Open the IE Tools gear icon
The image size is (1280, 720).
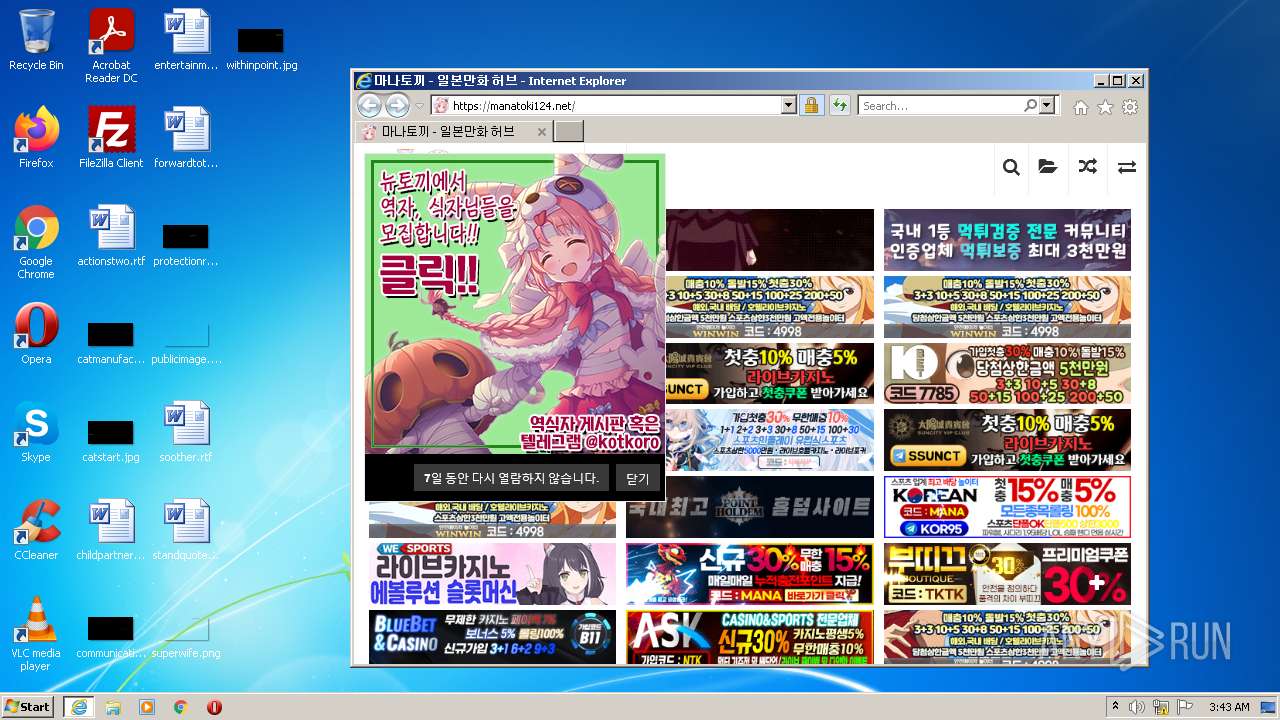click(x=1130, y=107)
